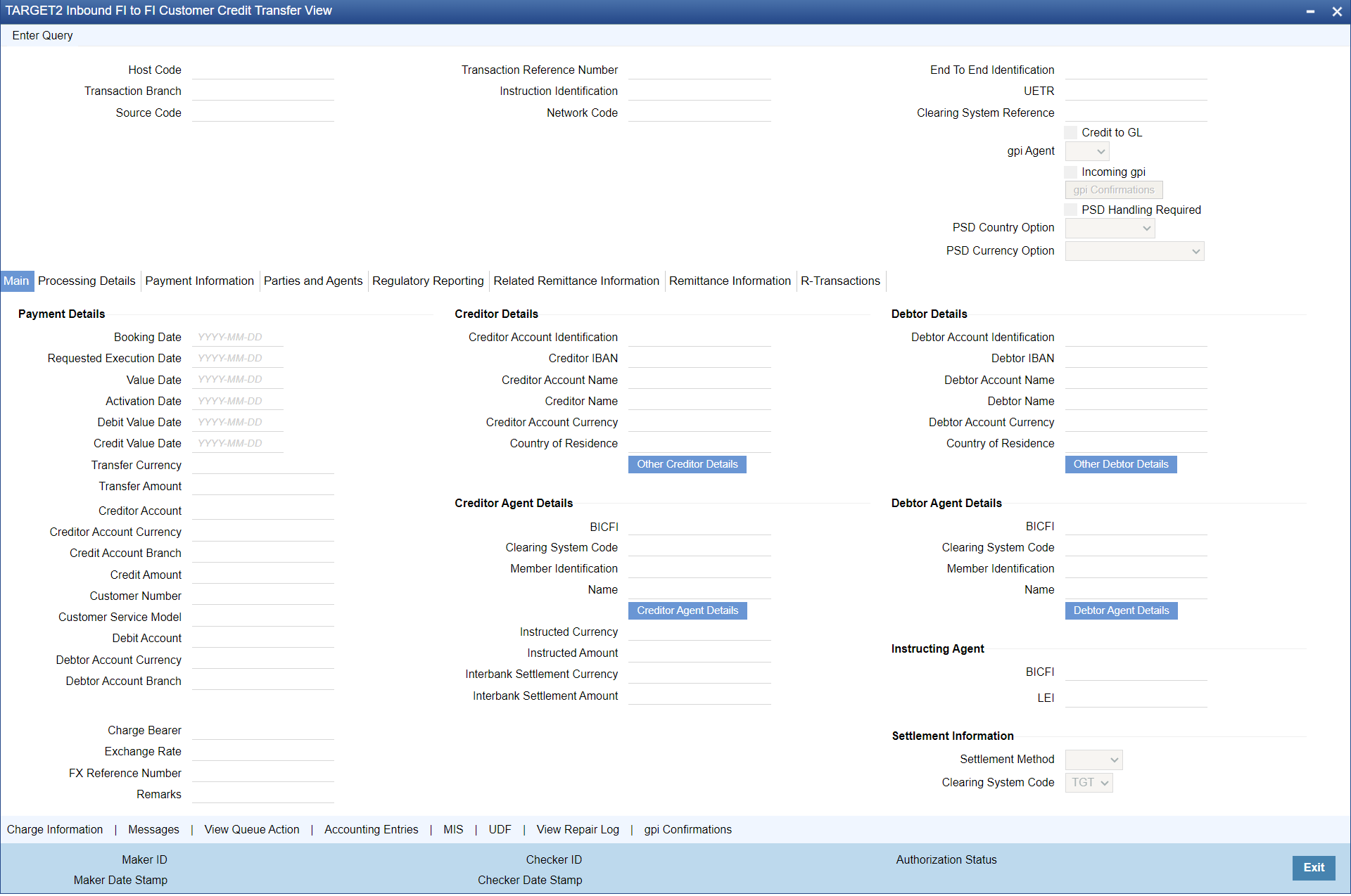Click the Transaction Reference Number field
The width and height of the screenshot is (1351, 896).
click(699, 70)
